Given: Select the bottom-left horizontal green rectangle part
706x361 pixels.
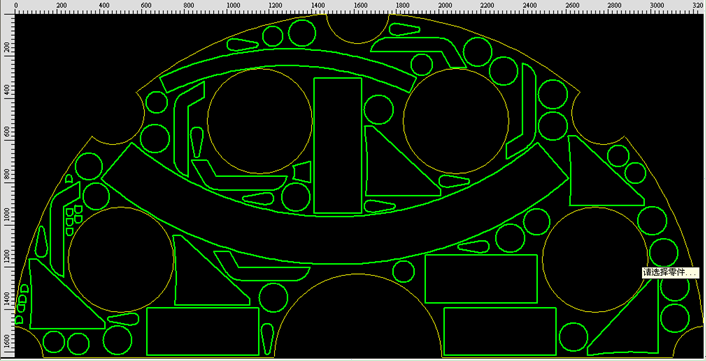Looking at the screenshot, I should pyautogui.click(x=203, y=332).
